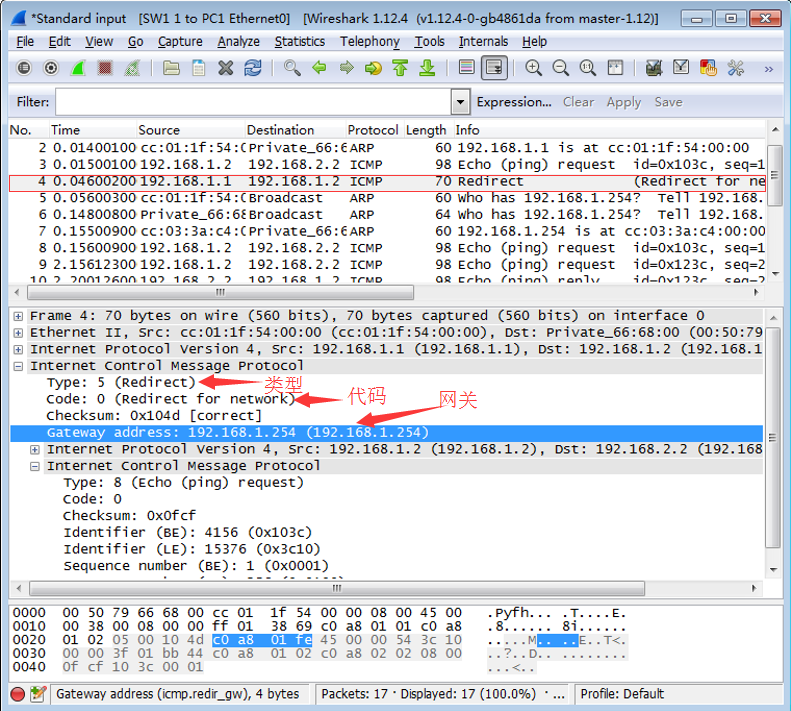Image resolution: width=791 pixels, height=711 pixels.
Task: Zoom in the packet text
Action: click(533, 68)
